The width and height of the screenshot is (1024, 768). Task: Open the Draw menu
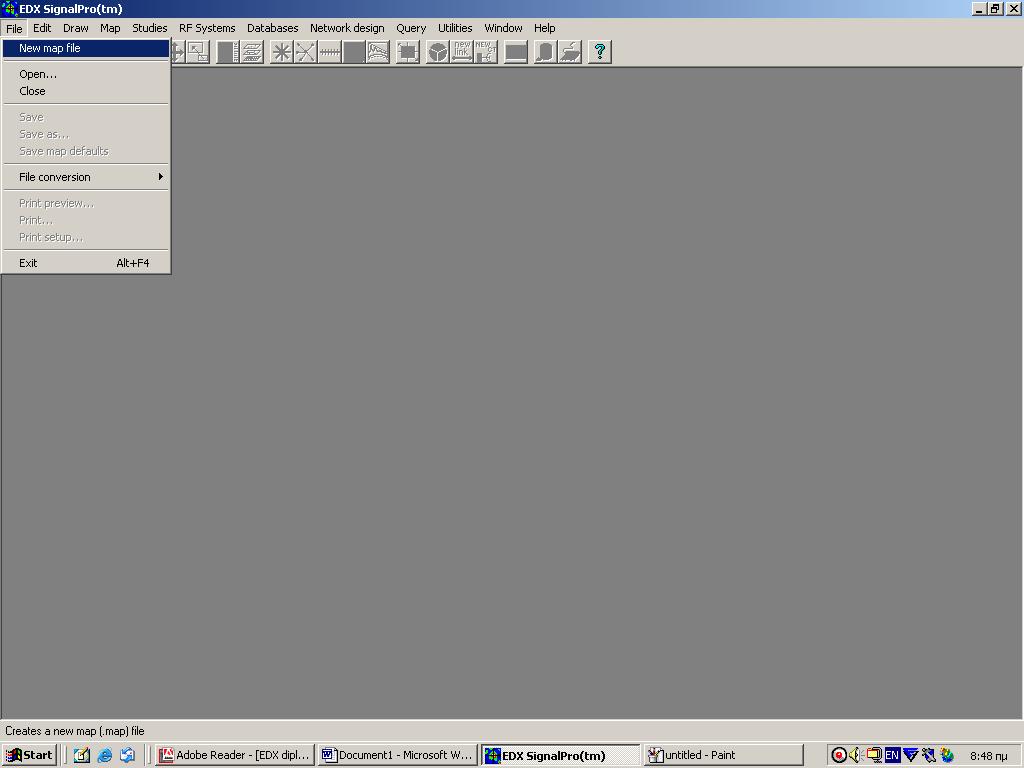[x=76, y=28]
